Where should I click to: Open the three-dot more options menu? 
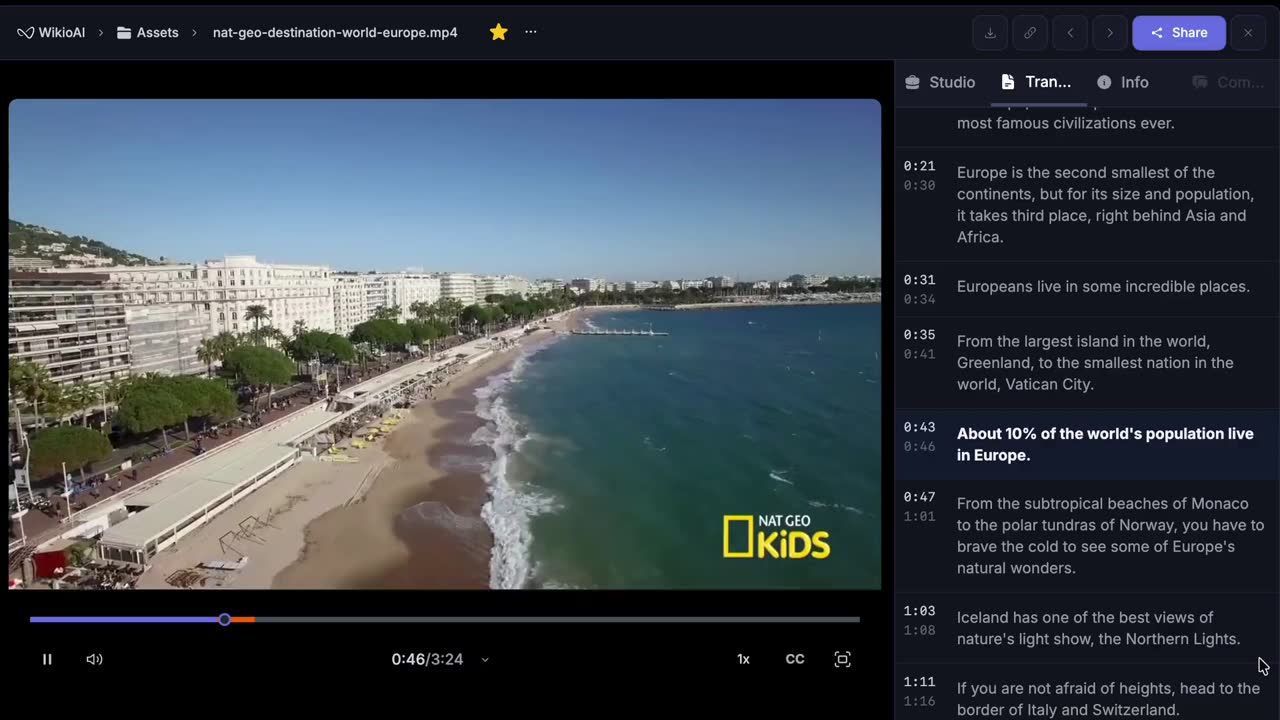(x=531, y=32)
